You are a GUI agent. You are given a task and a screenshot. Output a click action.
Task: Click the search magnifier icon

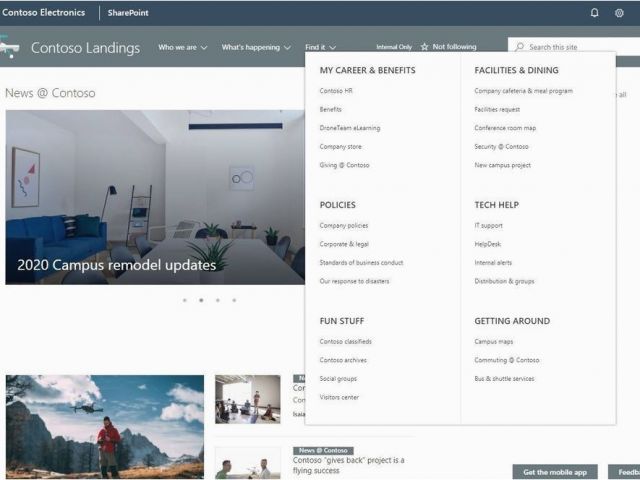[518, 47]
